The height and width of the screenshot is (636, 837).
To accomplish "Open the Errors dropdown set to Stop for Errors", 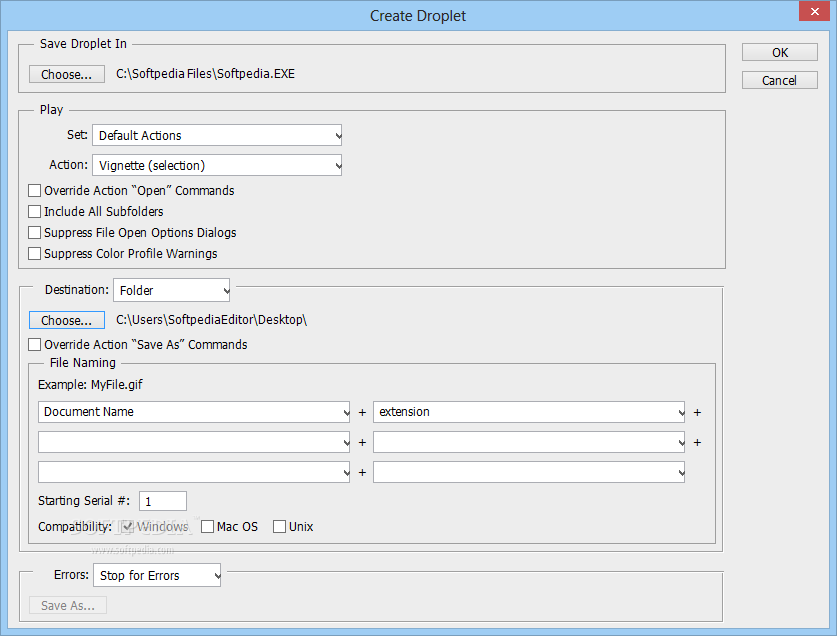I will click(157, 575).
